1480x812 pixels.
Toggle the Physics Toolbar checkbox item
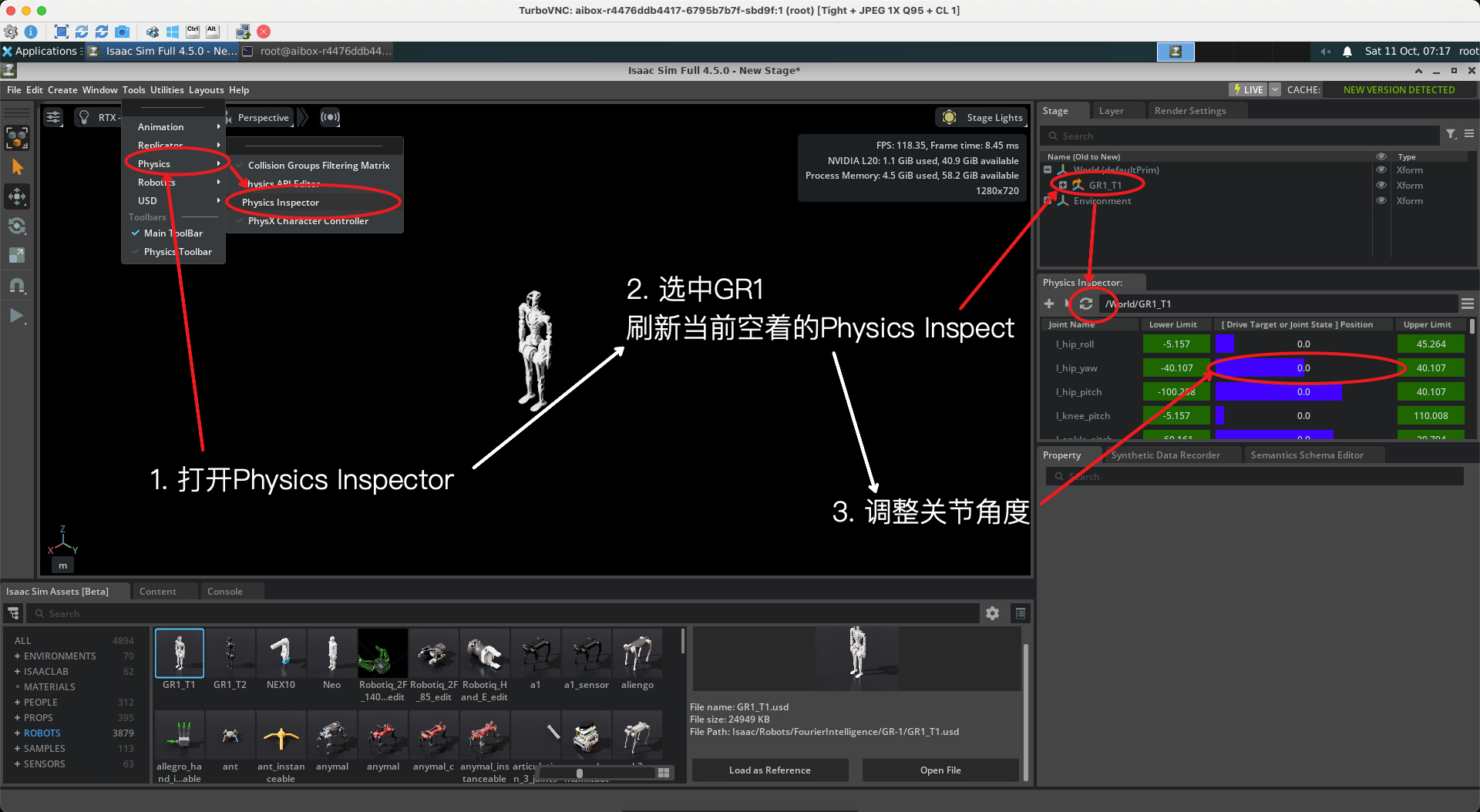tap(177, 252)
